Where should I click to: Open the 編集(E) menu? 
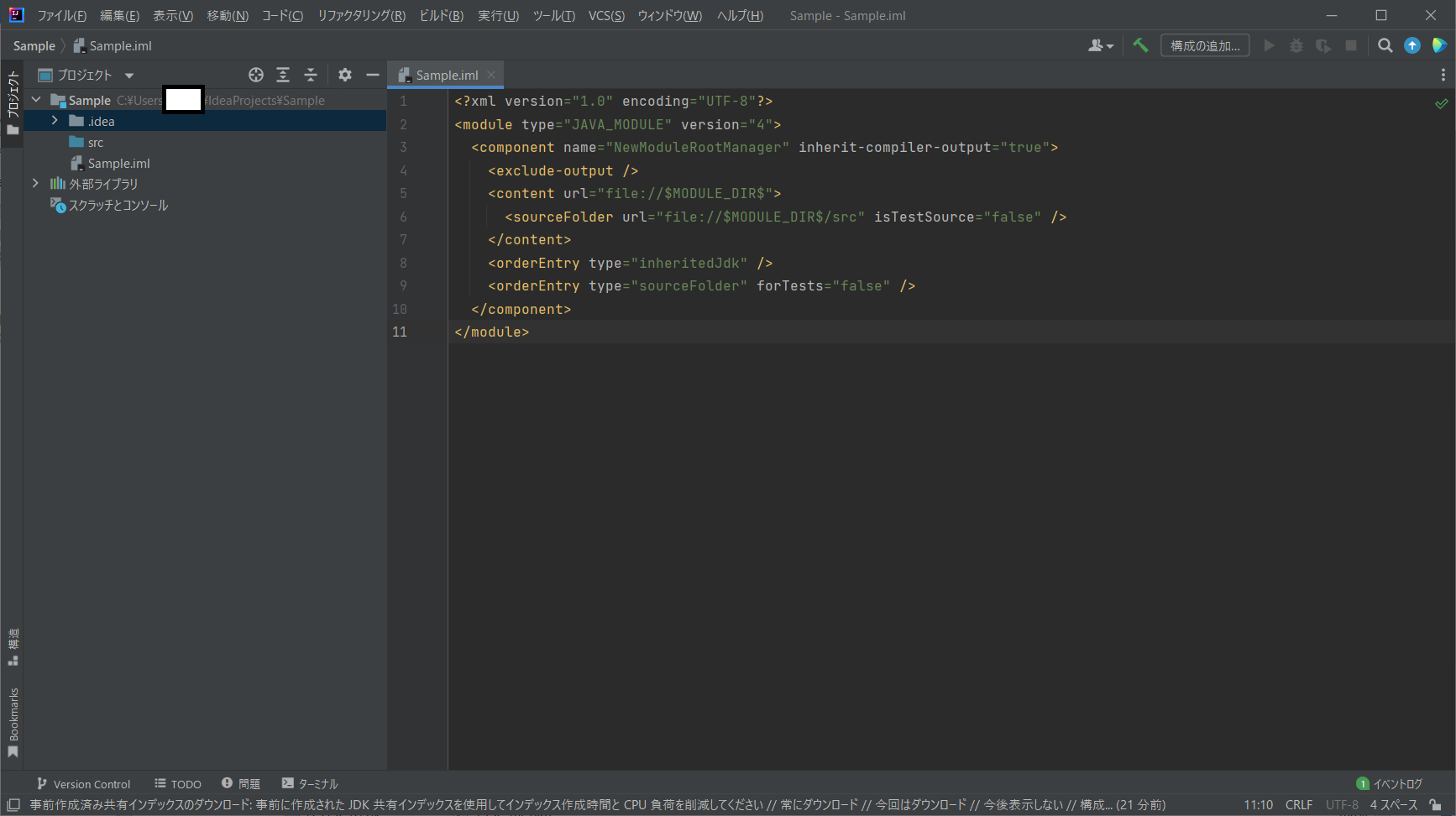click(119, 15)
